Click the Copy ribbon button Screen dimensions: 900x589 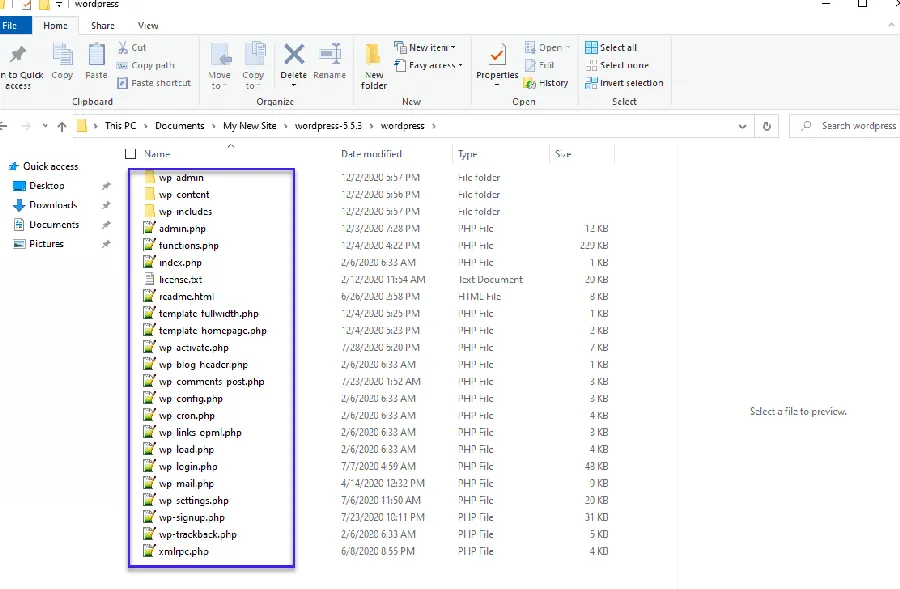point(62,61)
